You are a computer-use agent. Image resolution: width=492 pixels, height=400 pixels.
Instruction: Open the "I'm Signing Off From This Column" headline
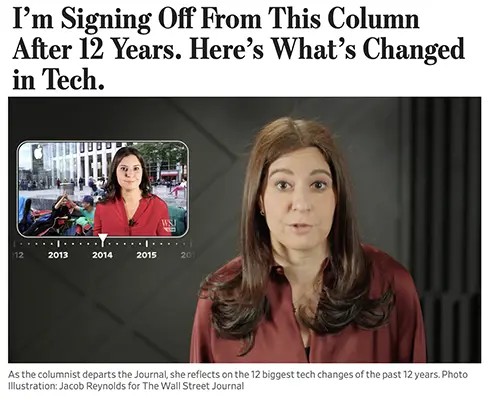[x=238, y=49]
